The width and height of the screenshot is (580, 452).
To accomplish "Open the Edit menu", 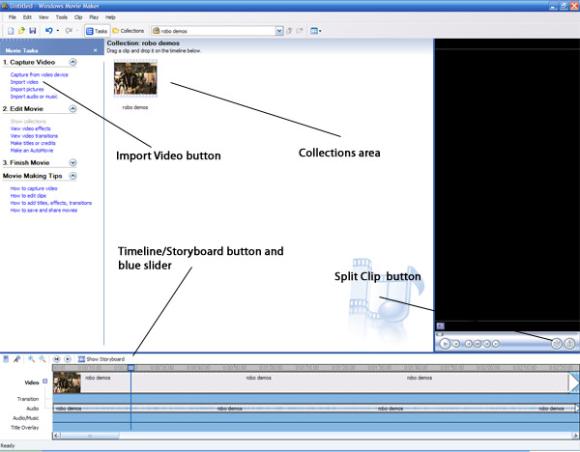I will click(x=27, y=17).
